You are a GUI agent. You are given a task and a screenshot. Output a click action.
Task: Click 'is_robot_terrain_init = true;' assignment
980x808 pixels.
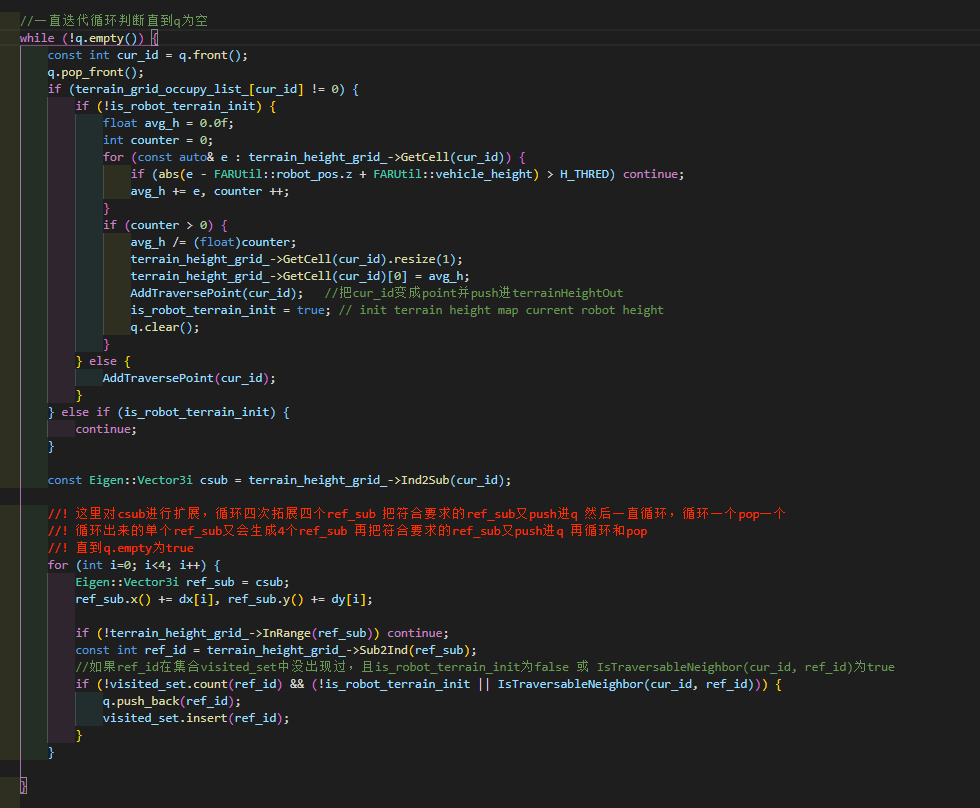(231, 310)
